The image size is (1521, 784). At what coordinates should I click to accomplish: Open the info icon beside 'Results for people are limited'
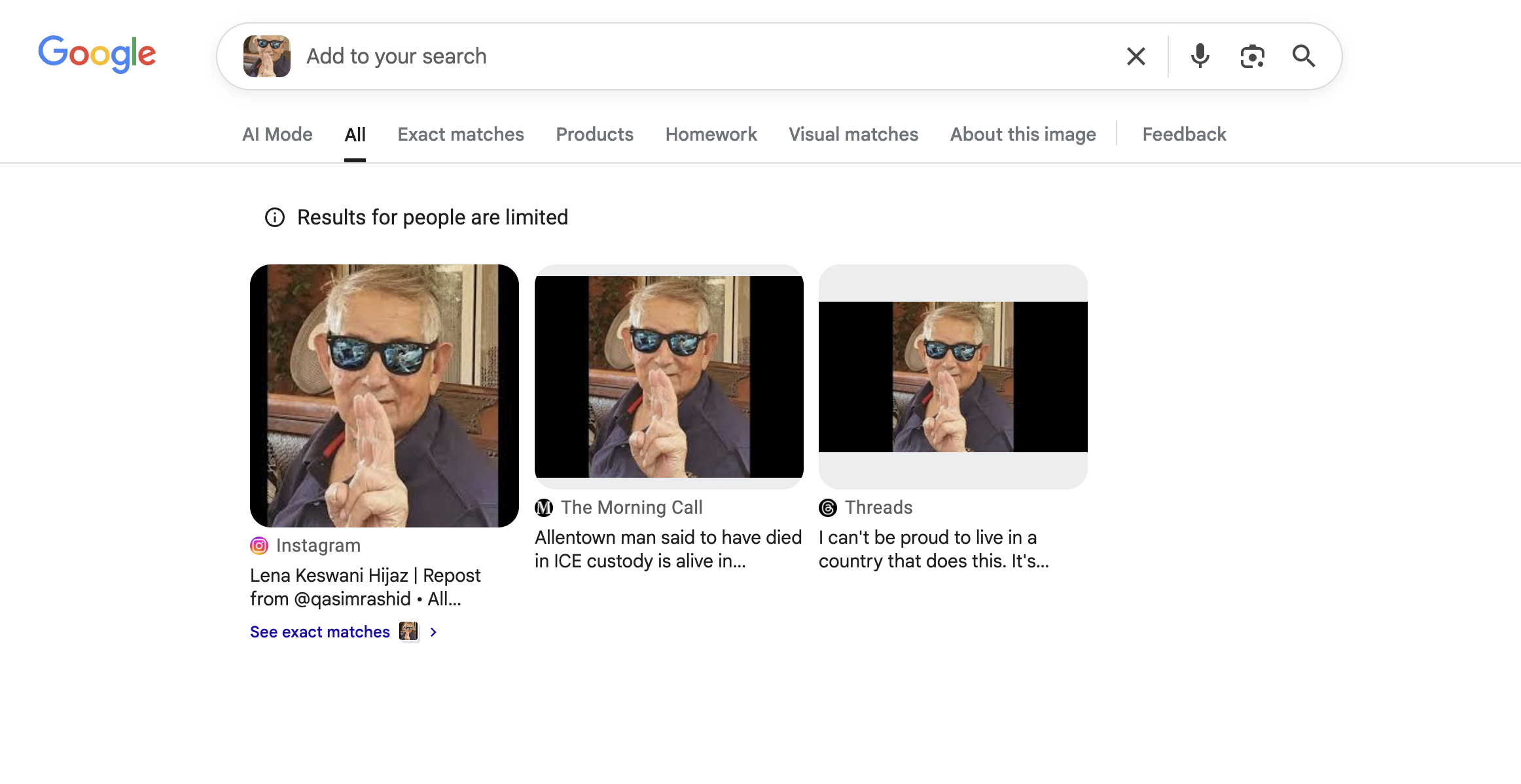[275, 217]
